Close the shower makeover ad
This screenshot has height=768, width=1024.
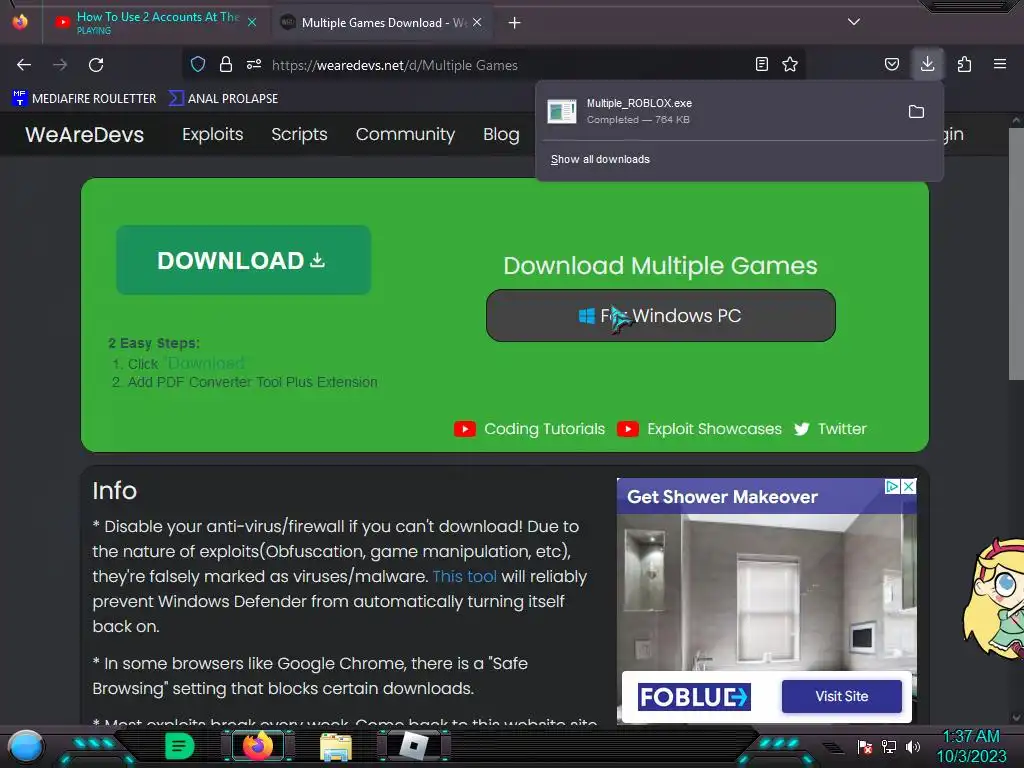point(908,487)
